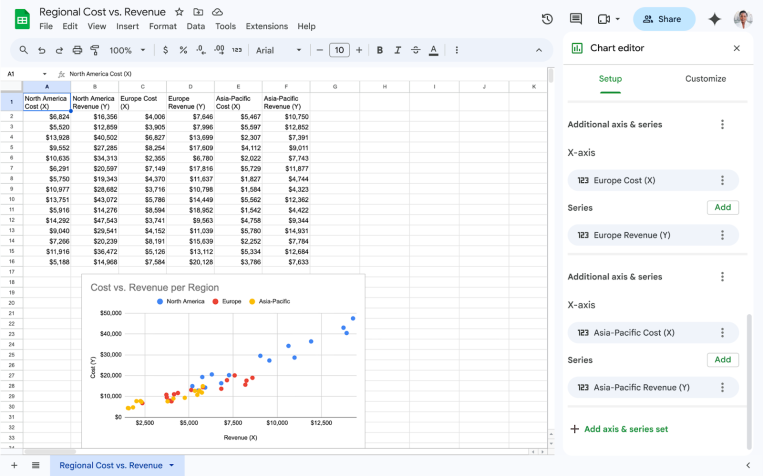Screen dimensions: 763x476
Task: Decrease decimal places
Action: [201, 50]
